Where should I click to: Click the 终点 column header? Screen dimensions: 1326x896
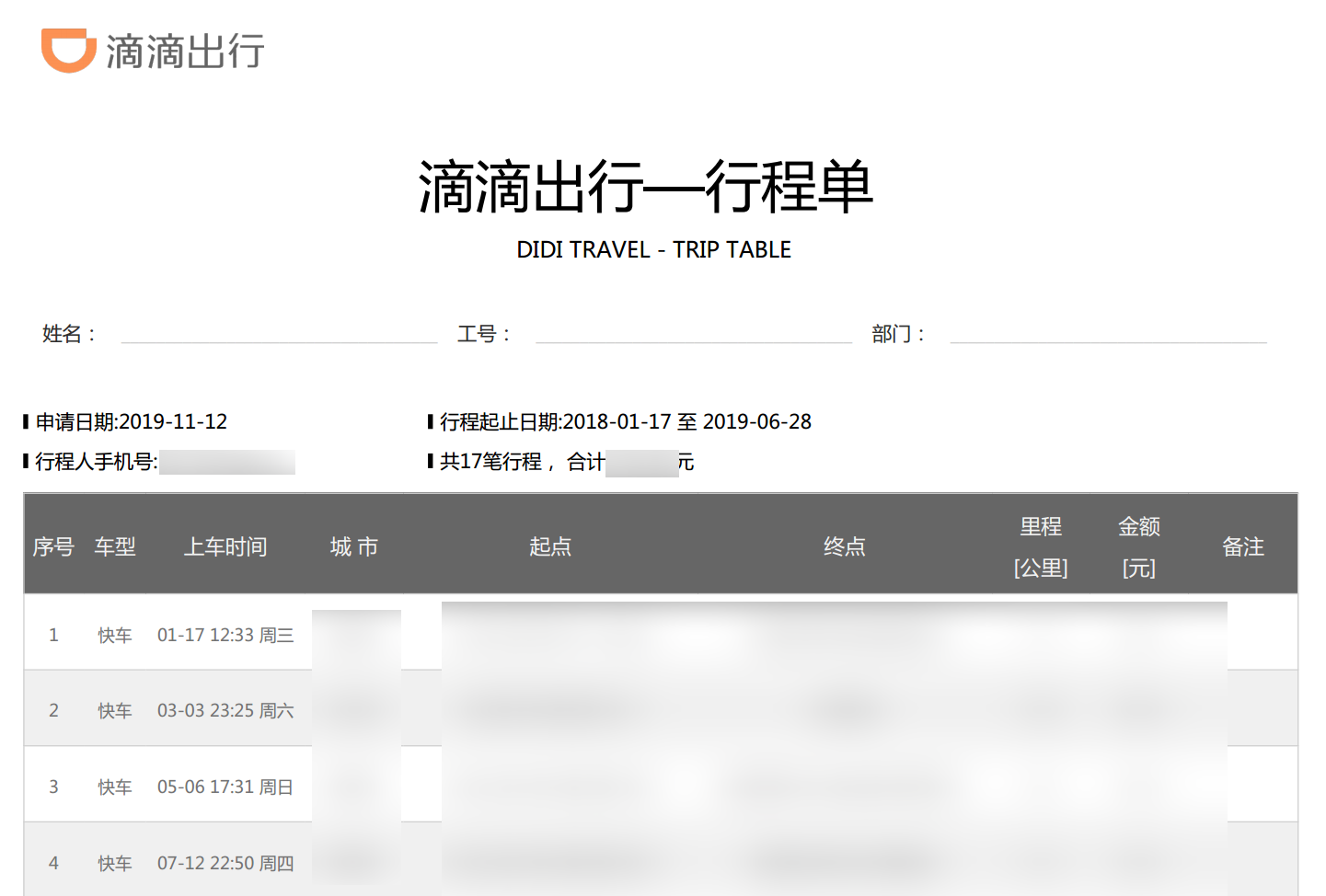click(845, 547)
